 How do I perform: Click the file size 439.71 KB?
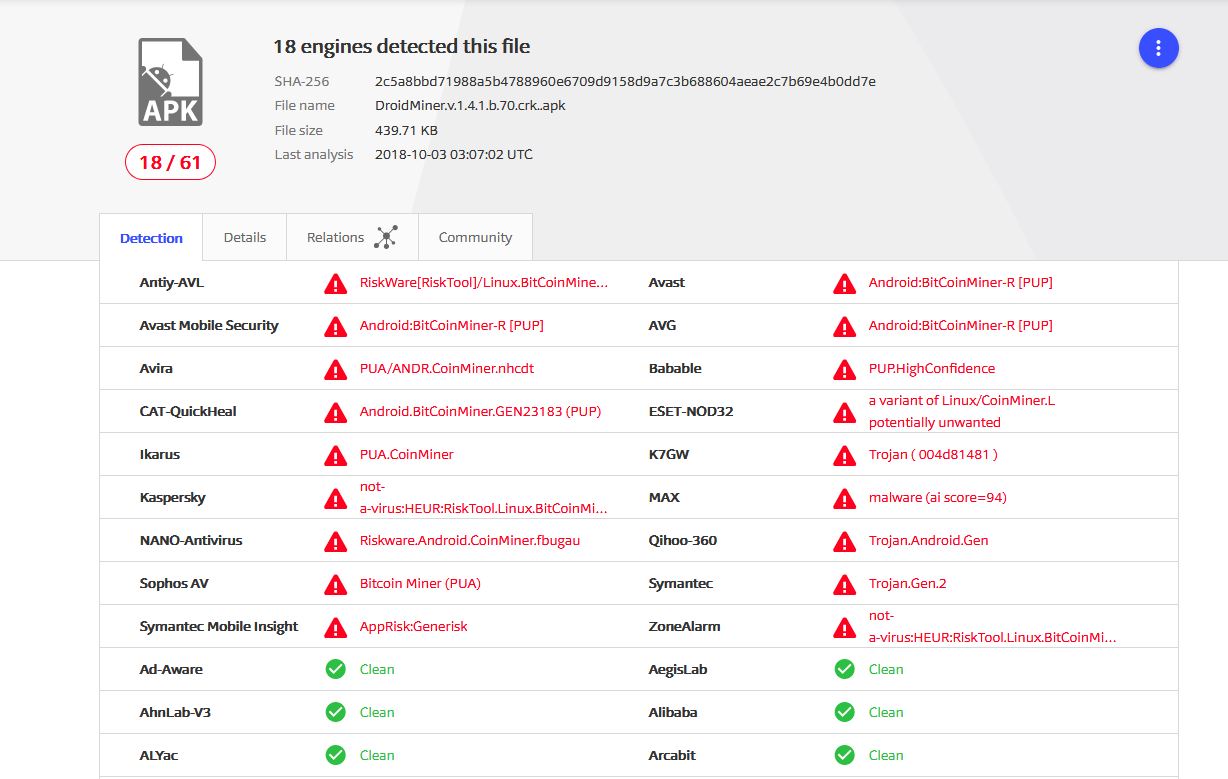tap(406, 130)
